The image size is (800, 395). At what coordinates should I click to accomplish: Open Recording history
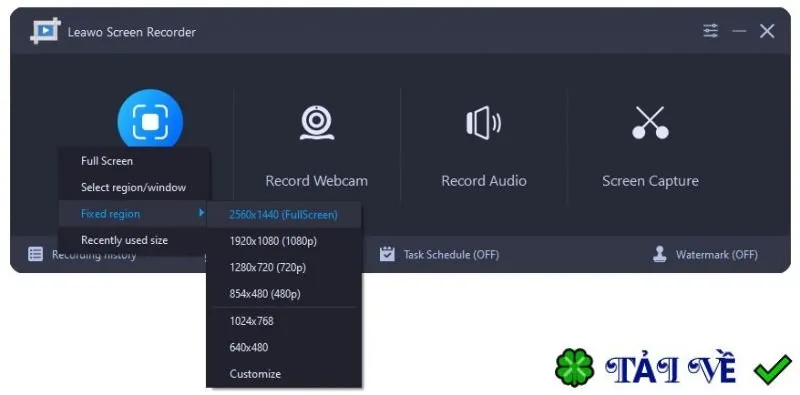94,255
